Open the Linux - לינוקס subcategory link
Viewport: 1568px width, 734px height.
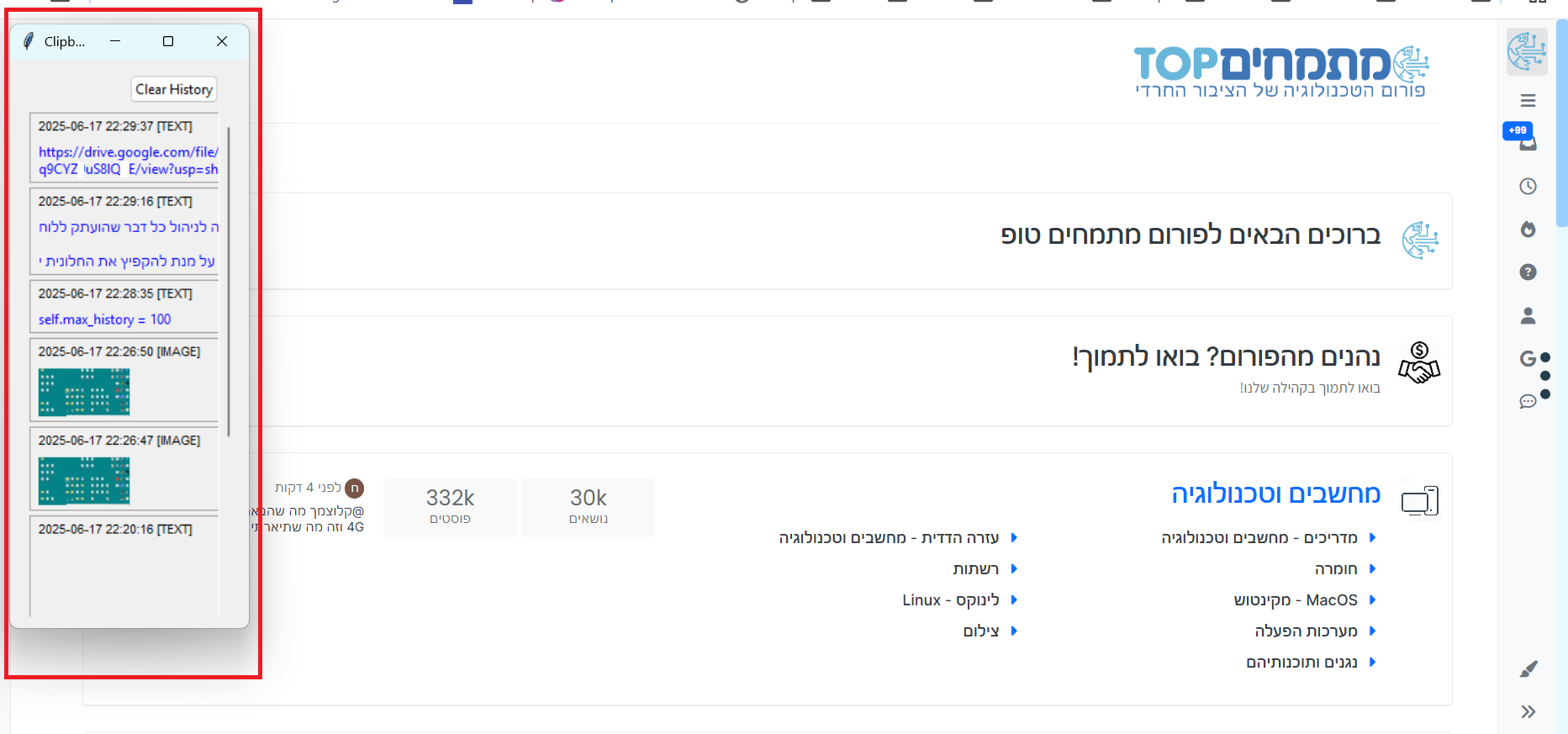coord(950,600)
